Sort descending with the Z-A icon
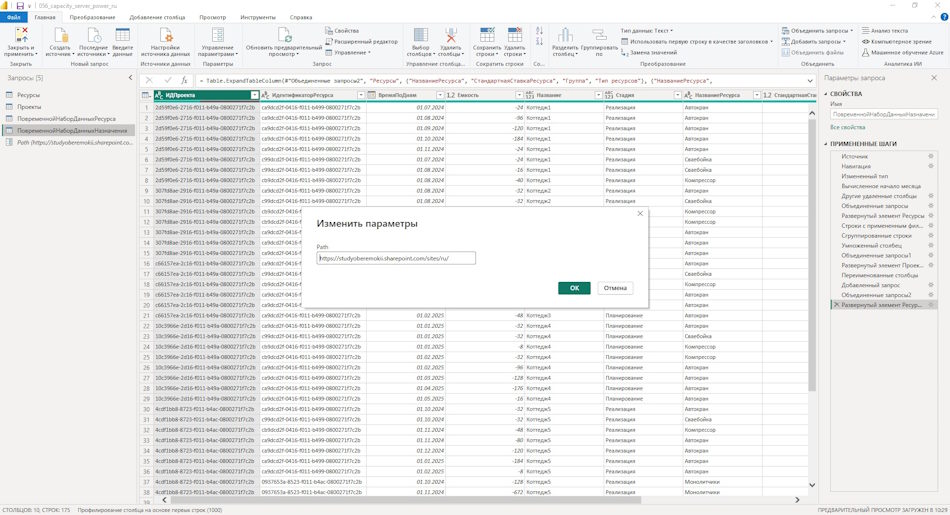The image size is (950, 515). (539, 41)
